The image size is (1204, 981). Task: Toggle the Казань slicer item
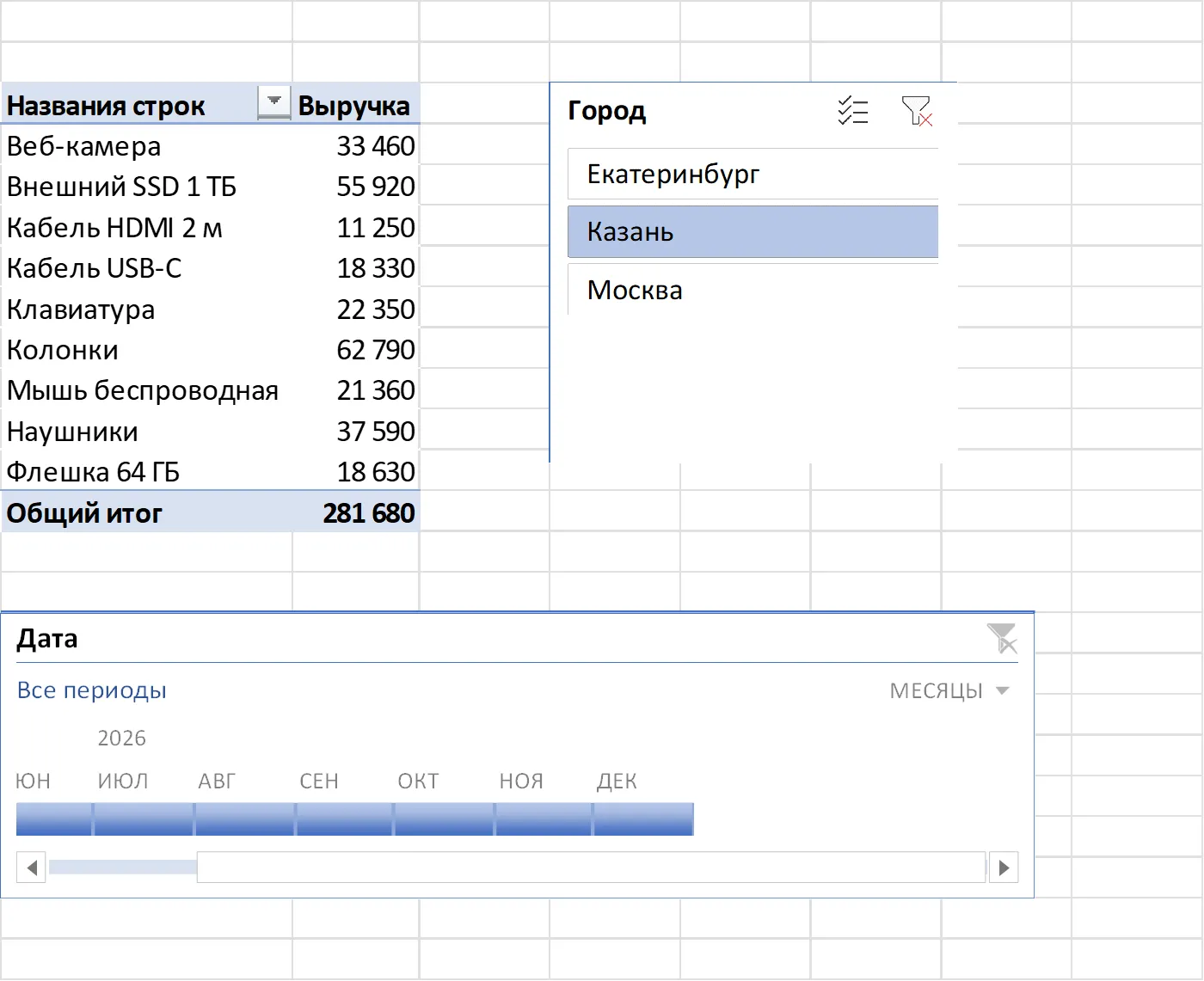(752, 232)
